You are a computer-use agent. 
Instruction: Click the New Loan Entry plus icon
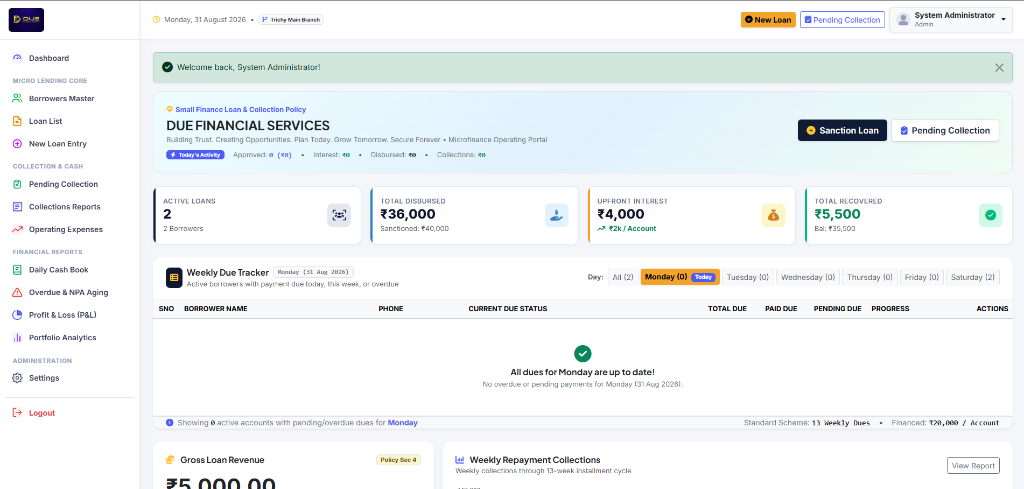coord(17,144)
